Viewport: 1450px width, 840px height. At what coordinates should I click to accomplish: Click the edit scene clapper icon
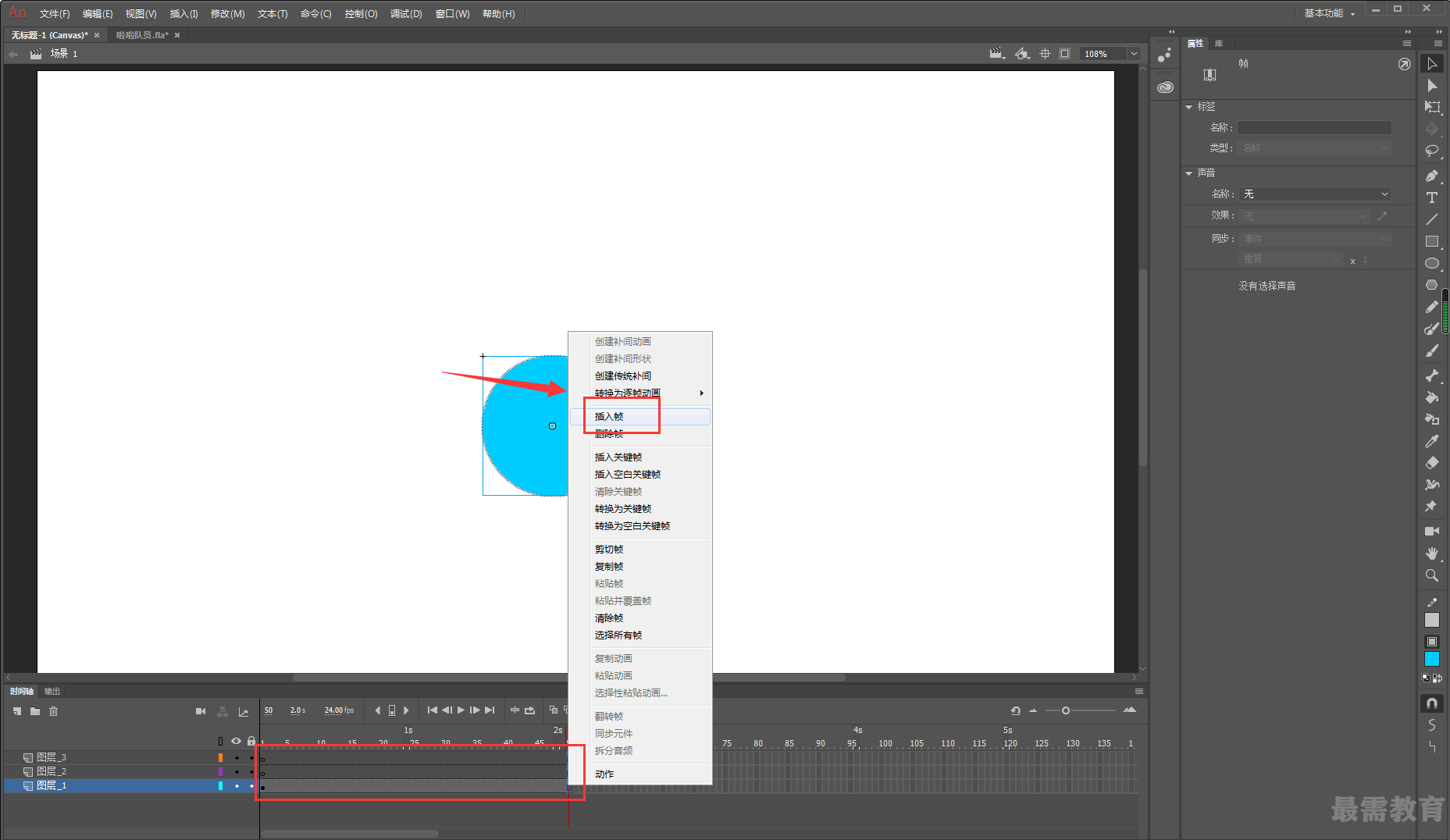[x=996, y=54]
